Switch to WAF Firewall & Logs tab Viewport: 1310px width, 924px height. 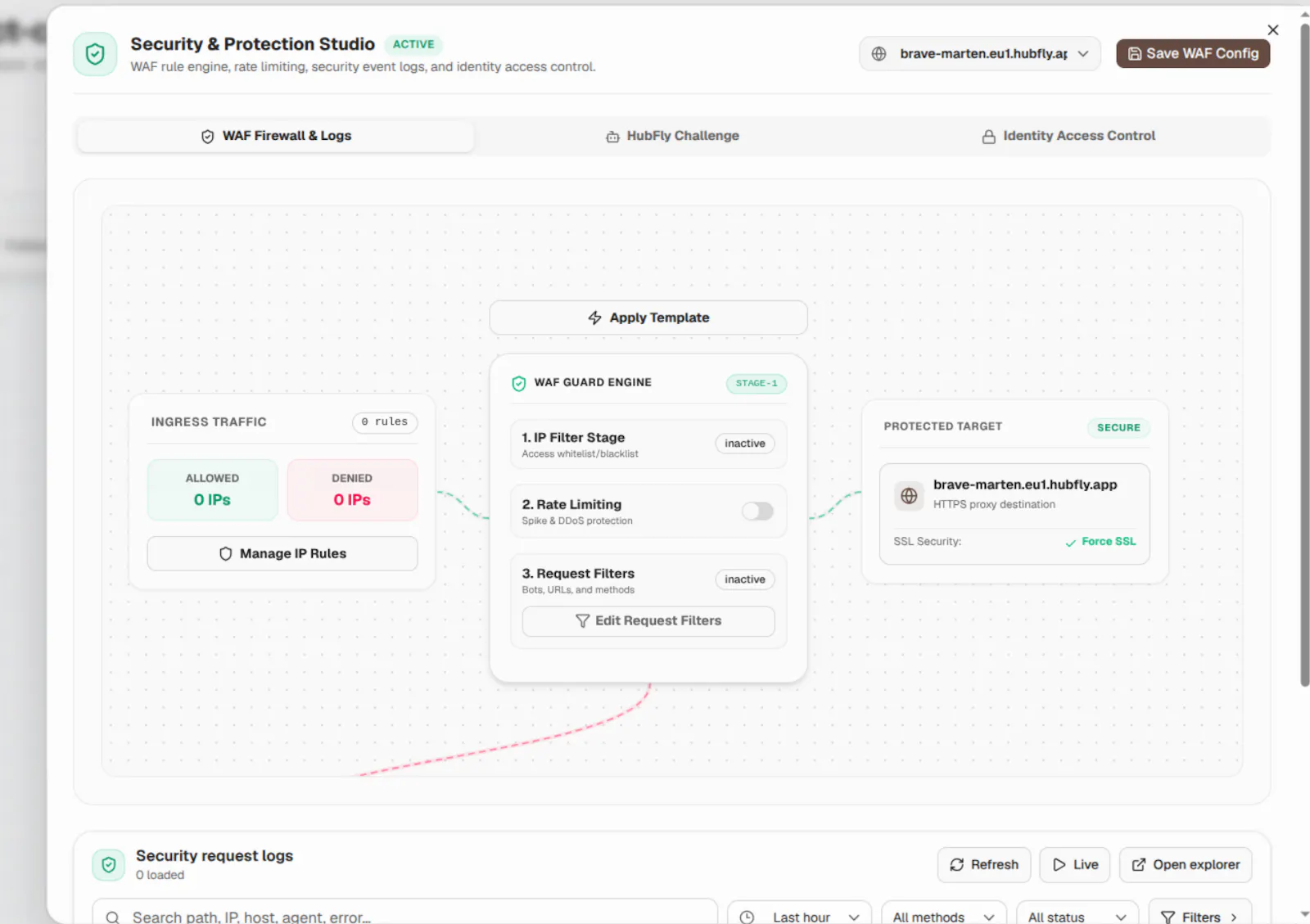(x=276, y=136)
